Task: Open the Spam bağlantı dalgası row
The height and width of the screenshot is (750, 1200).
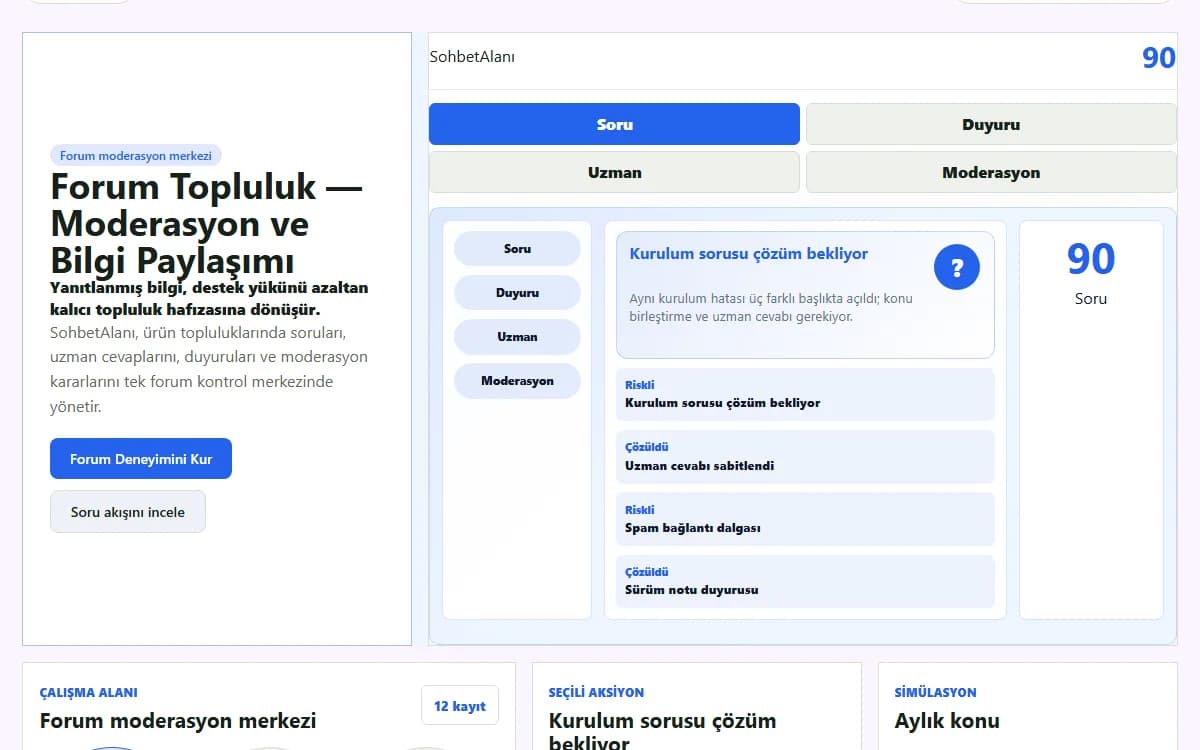Action: [805, 519]
